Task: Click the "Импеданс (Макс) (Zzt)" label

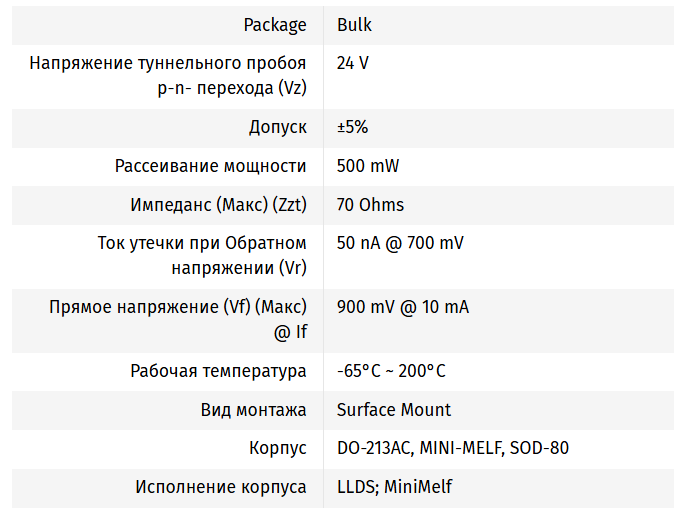Action: click(218, 205)
